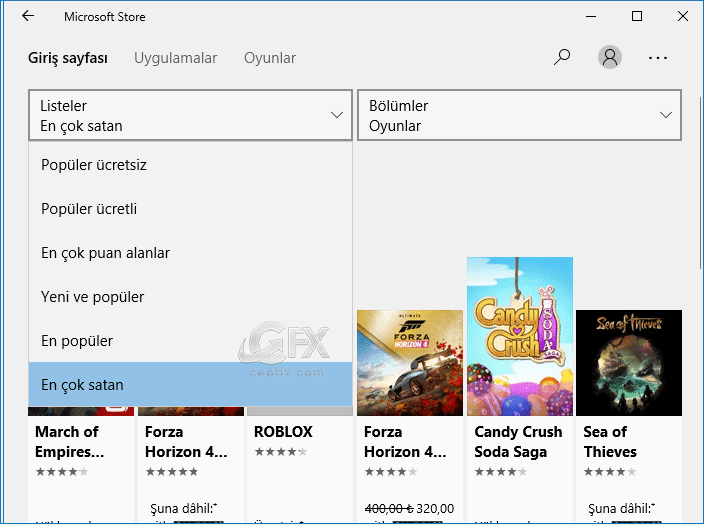Select highlighted En çok satan option
The height and width of the screenshot is (524, 704).
[190, 384]
